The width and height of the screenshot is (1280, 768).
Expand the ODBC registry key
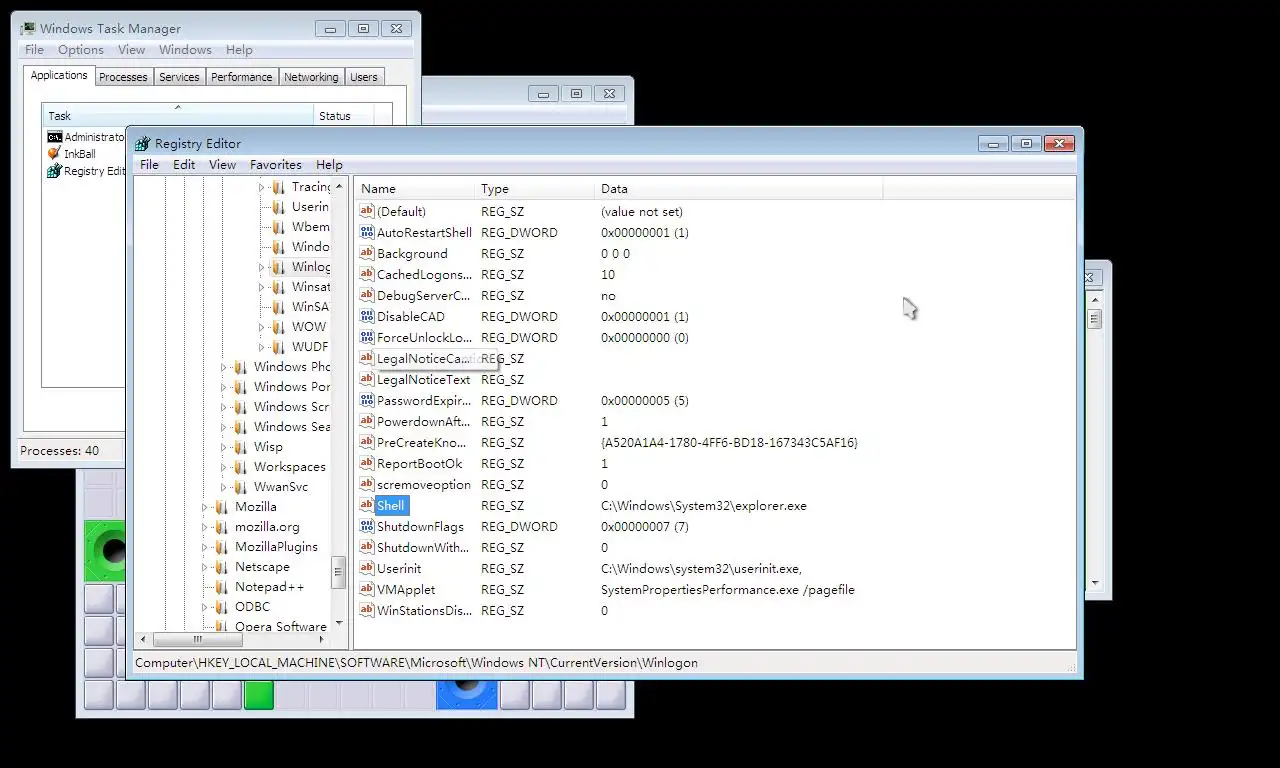[x=205, y=607]
